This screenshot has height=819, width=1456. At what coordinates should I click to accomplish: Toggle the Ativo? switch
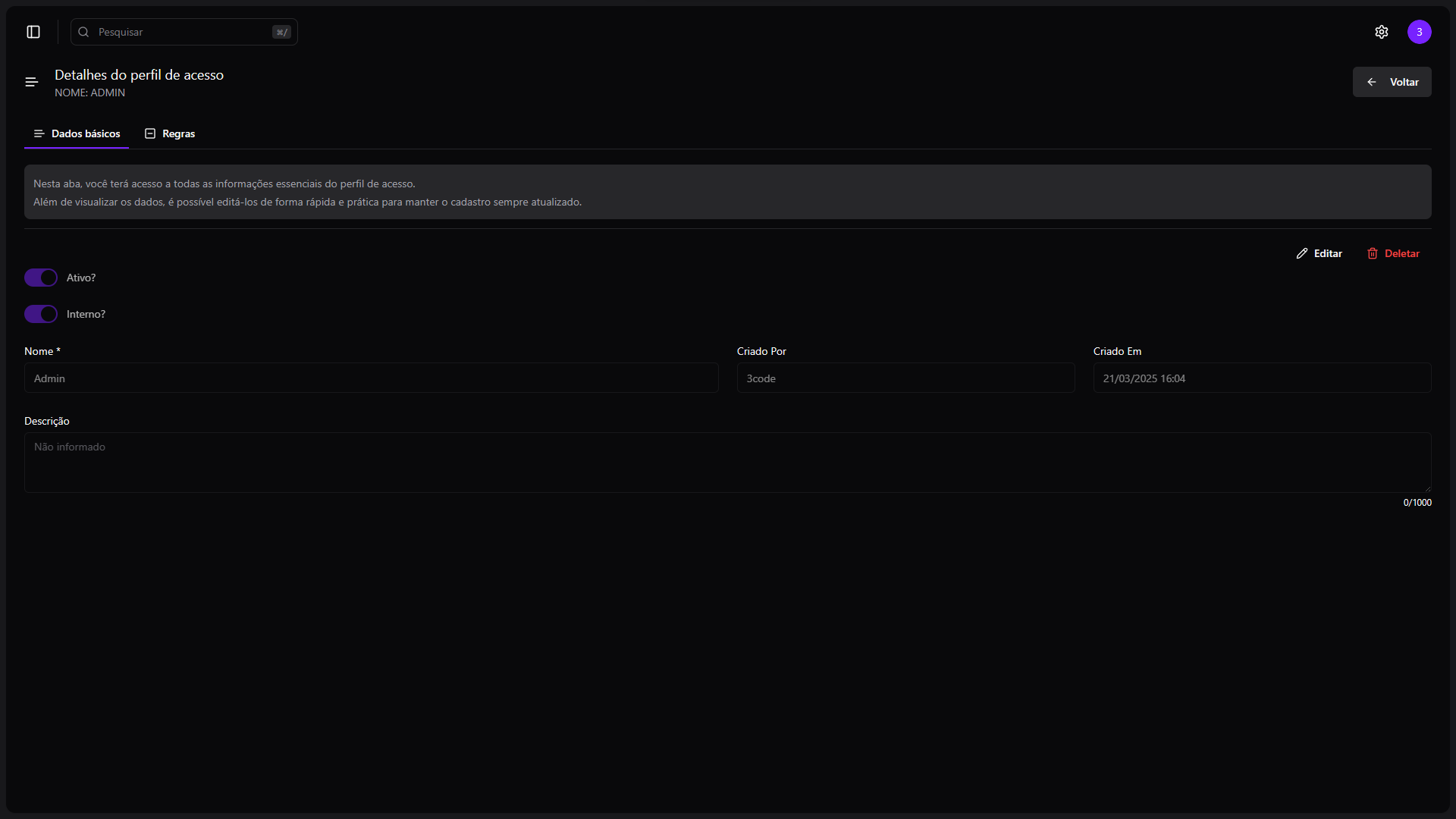(41, 278)
